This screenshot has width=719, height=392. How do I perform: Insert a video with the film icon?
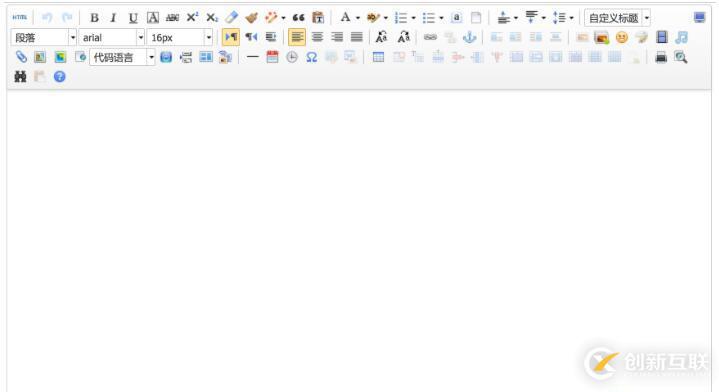pyautogui.click(x=662, y=37)
